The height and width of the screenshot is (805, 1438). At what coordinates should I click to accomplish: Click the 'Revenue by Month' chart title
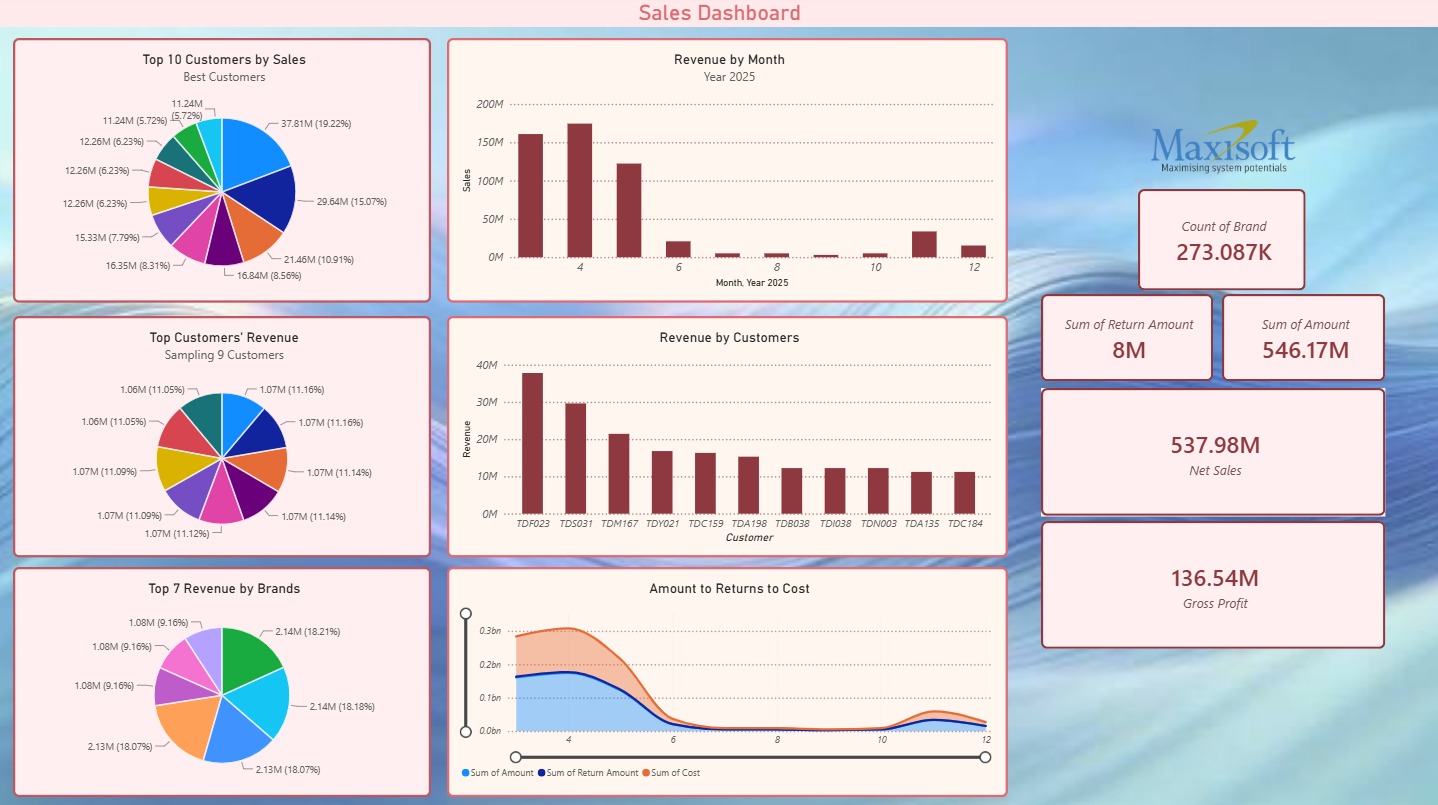[729, 60]
